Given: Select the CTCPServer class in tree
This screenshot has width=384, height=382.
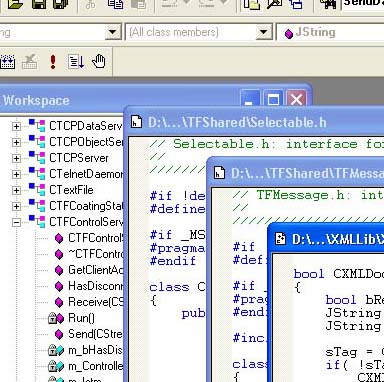Looking at the screenshot, I should tap(79, 158).
